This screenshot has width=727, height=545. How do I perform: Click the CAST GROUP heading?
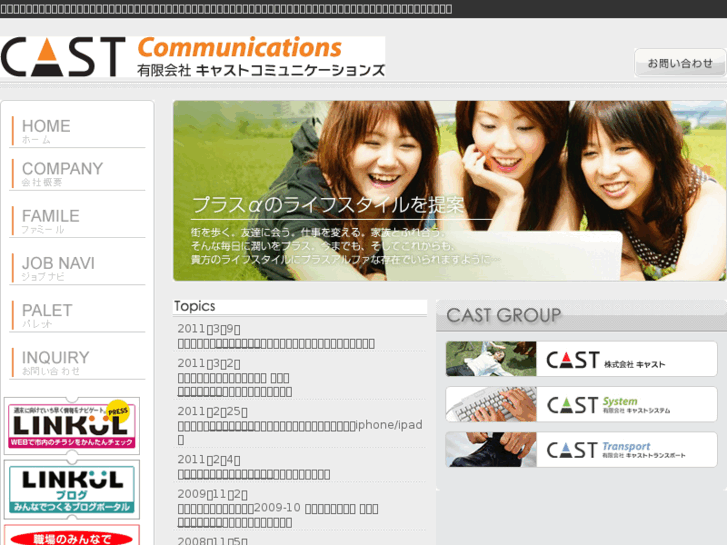click(x=504, y=315)
